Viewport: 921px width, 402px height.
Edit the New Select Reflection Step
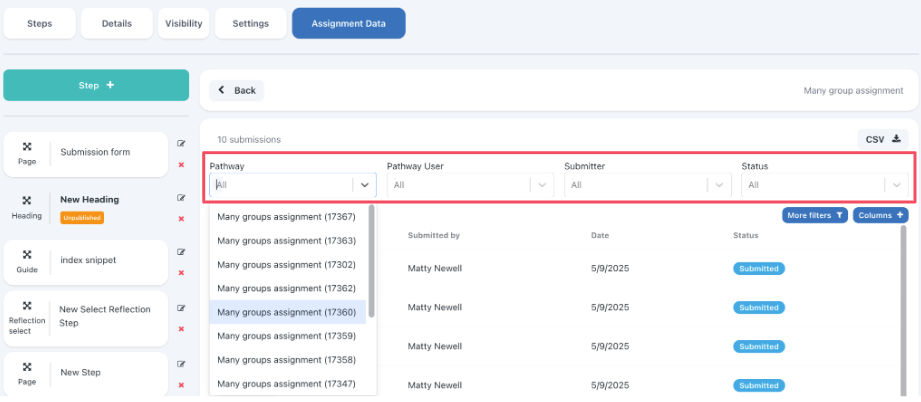(x=181, y=308)
